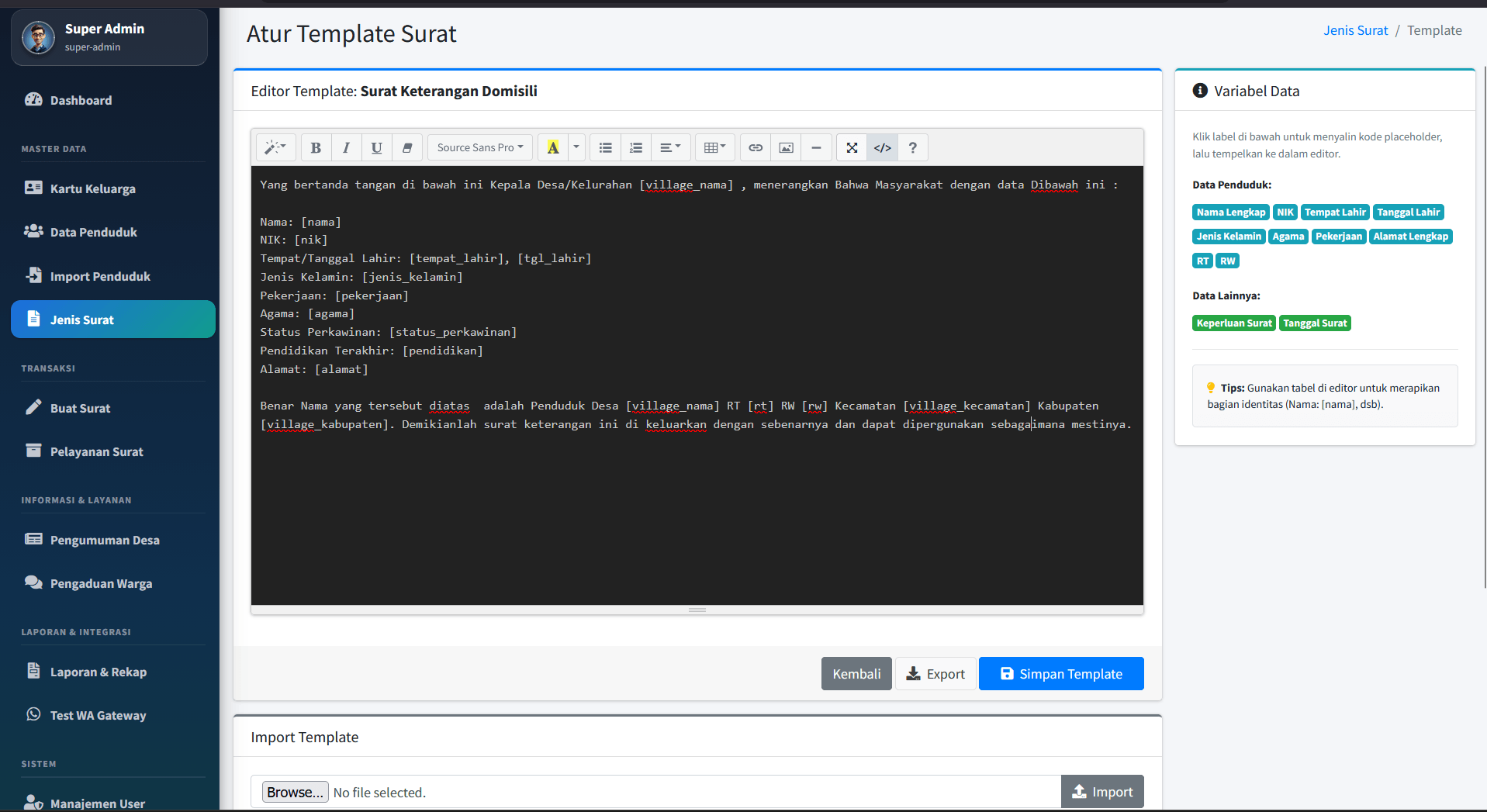
Task: Open Import Penduduk menu item
Action: click(x=113, y=276)
